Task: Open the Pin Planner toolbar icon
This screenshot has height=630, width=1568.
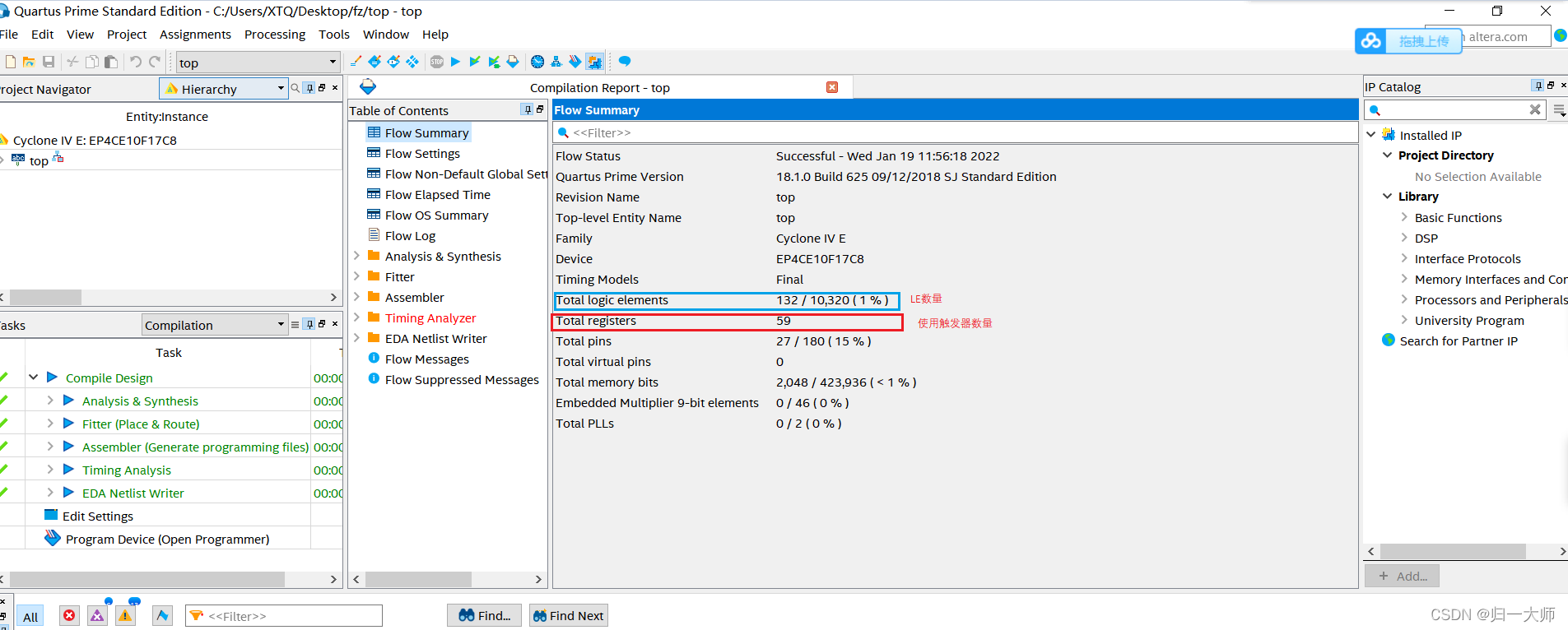Action: pos(393,62)
